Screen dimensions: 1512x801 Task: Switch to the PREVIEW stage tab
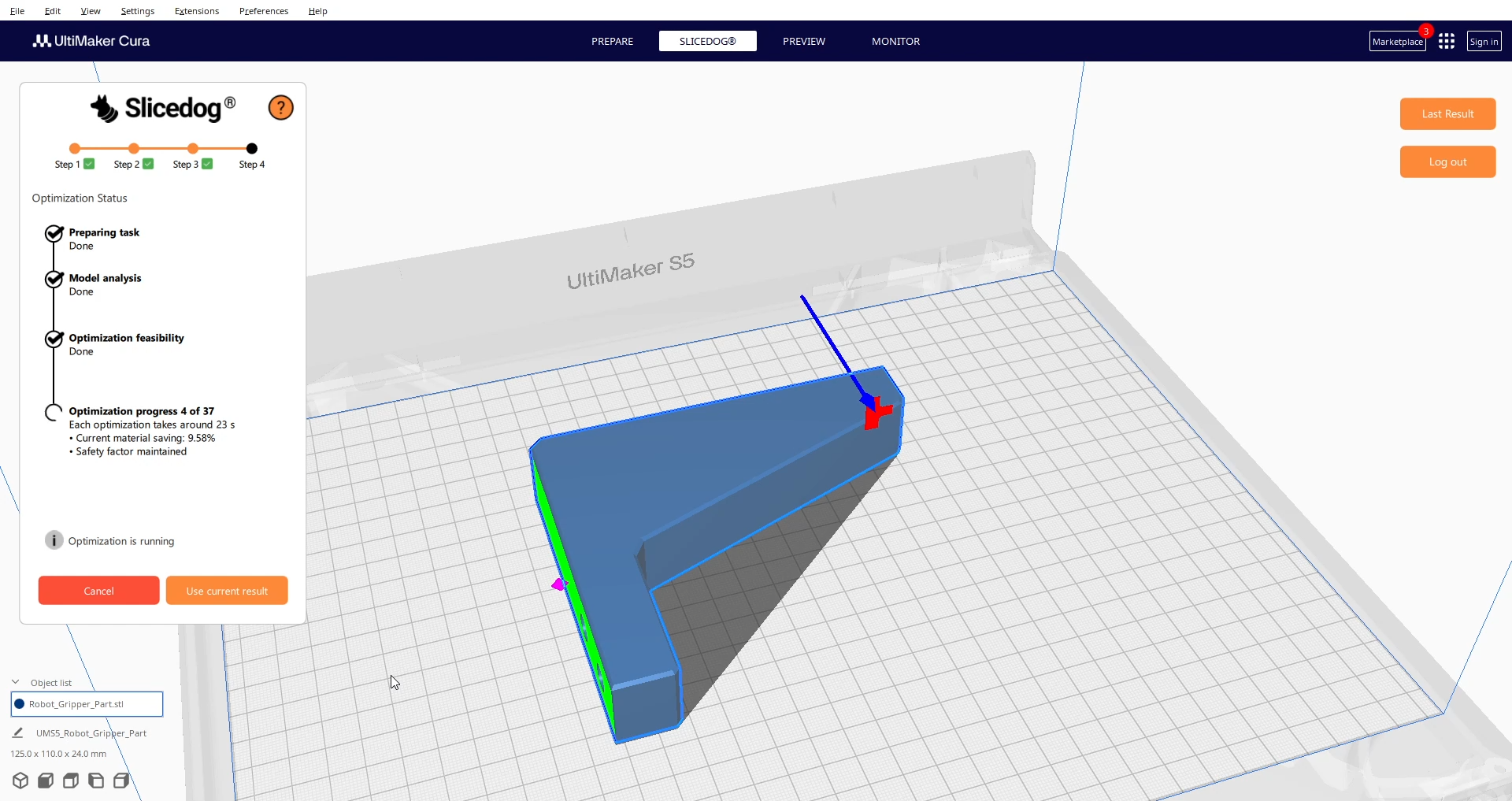[x=803, y=41]
